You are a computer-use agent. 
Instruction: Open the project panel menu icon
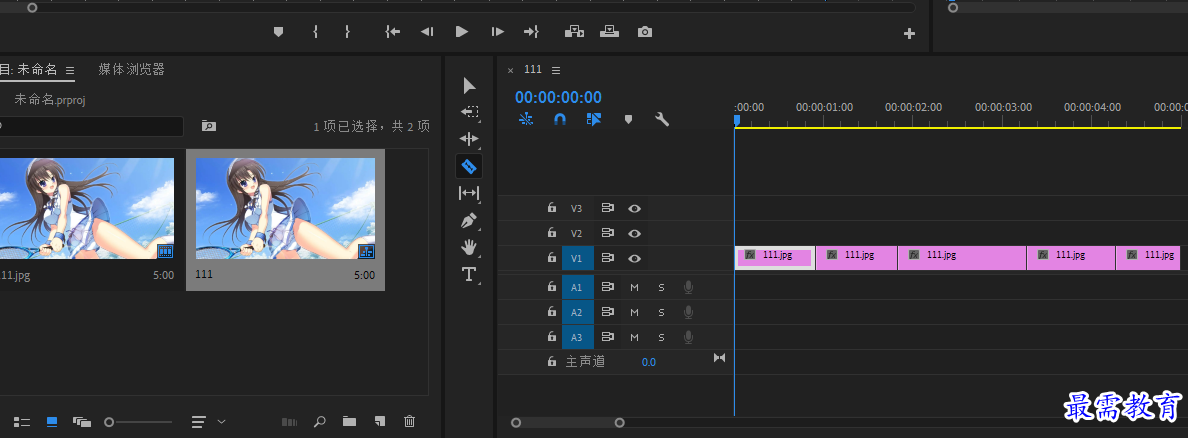pyautogui.click(x=70, y=70)
